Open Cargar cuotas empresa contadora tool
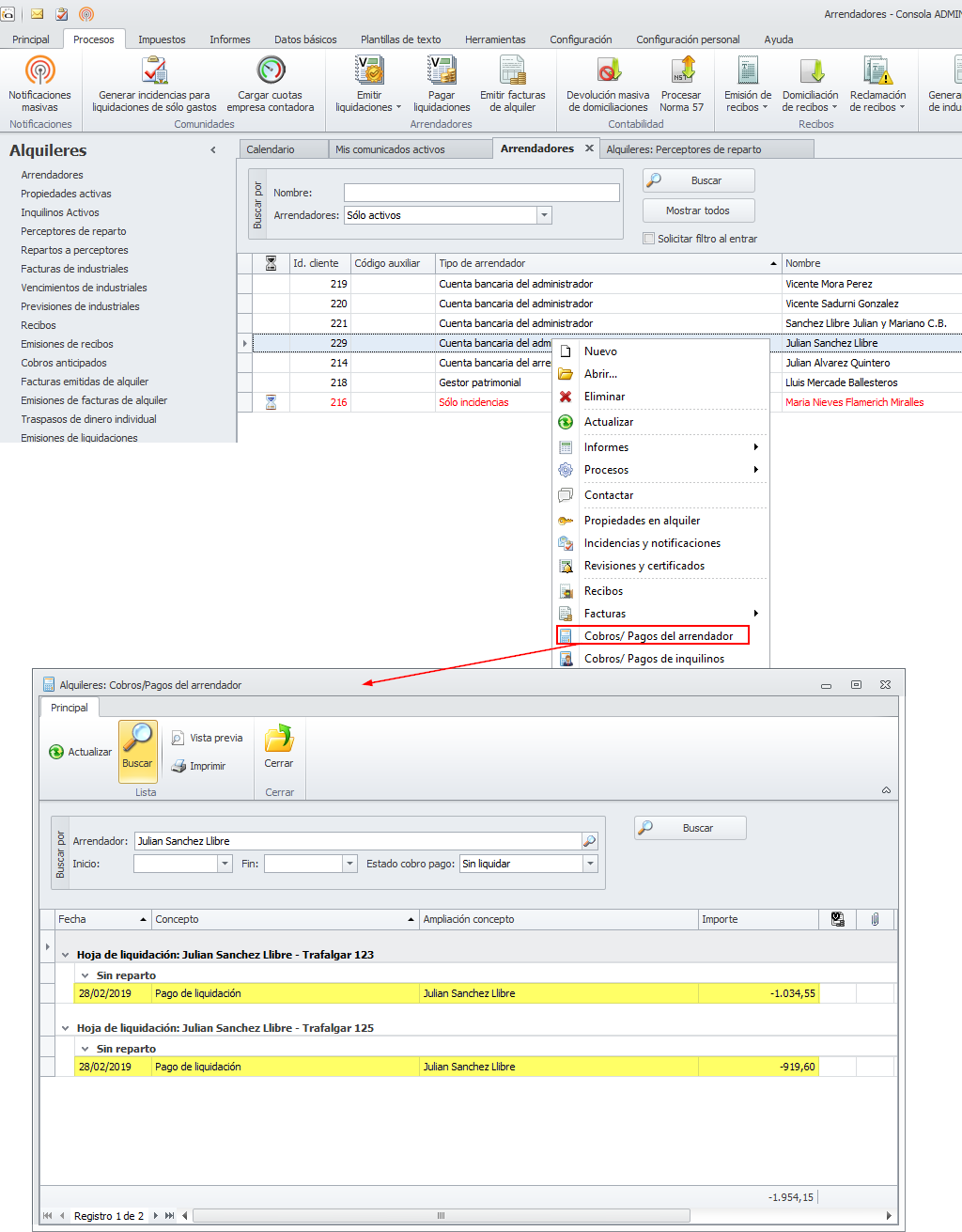Viewport: 962px width, 1232px height. (x=271, y=71)
